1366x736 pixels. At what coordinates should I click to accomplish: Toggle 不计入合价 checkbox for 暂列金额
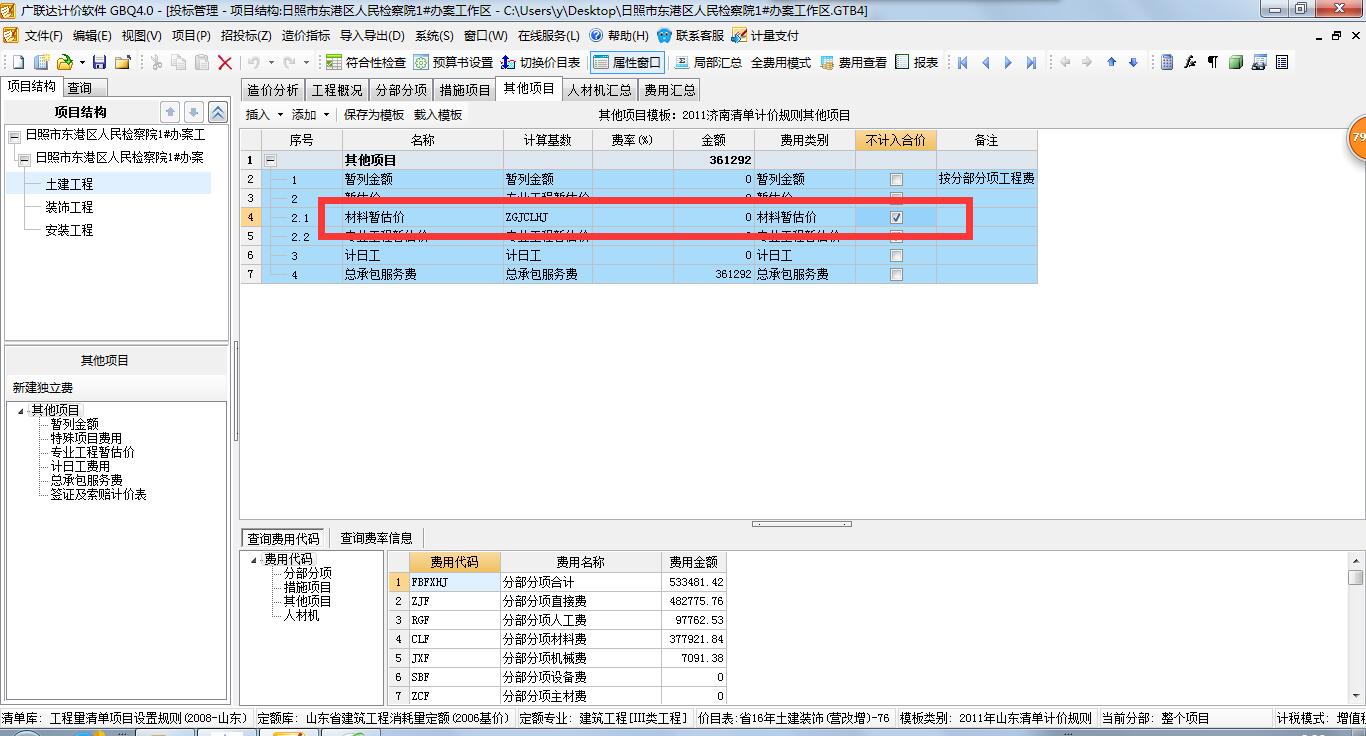(896, 179)
